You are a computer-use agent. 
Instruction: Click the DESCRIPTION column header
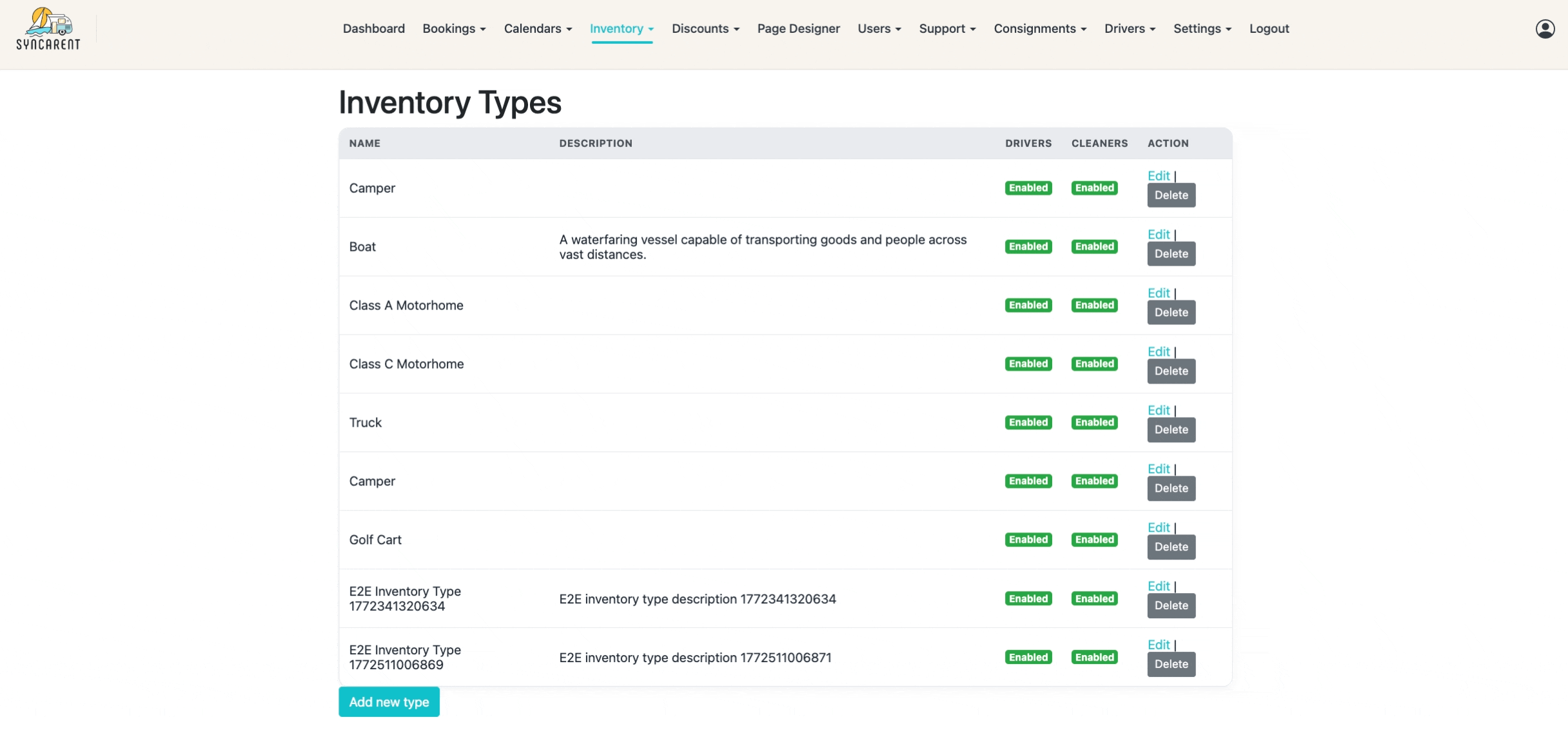(x=596, y=143)
